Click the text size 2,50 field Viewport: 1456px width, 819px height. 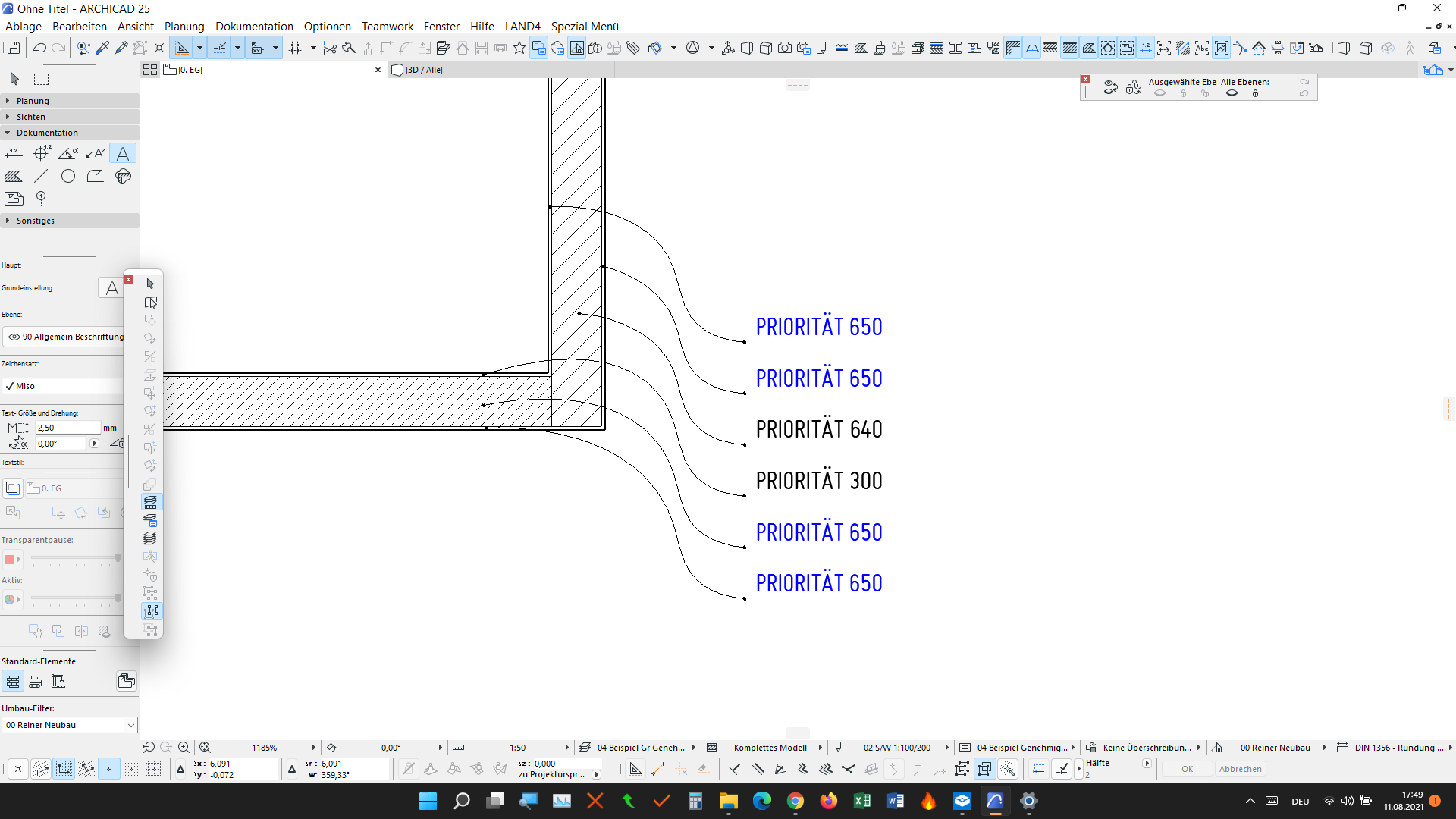67,428
